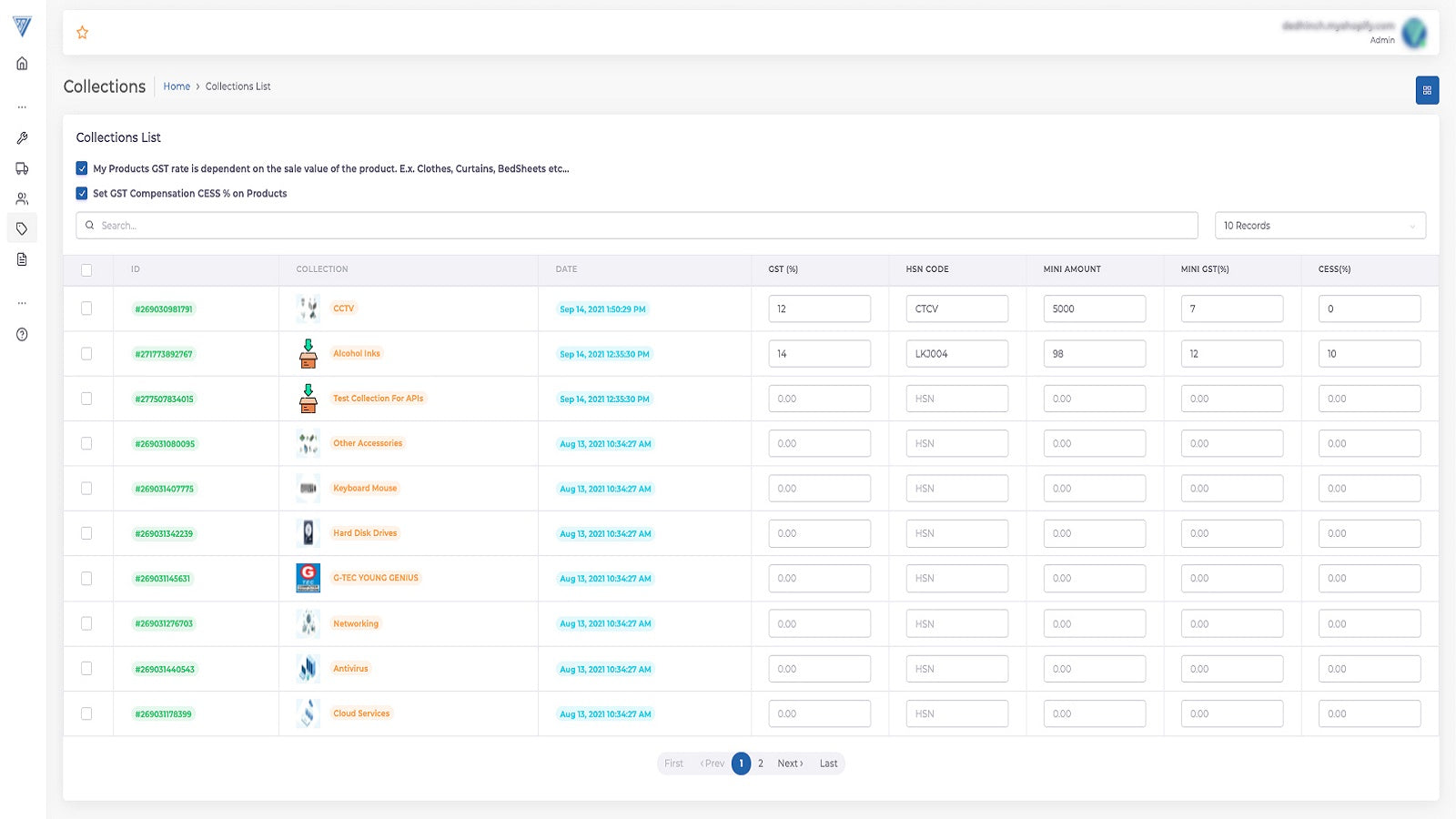Disable Set GST Compensation CESS checkbox
This screenshot has width=1456, height=819.
[82, 193]
